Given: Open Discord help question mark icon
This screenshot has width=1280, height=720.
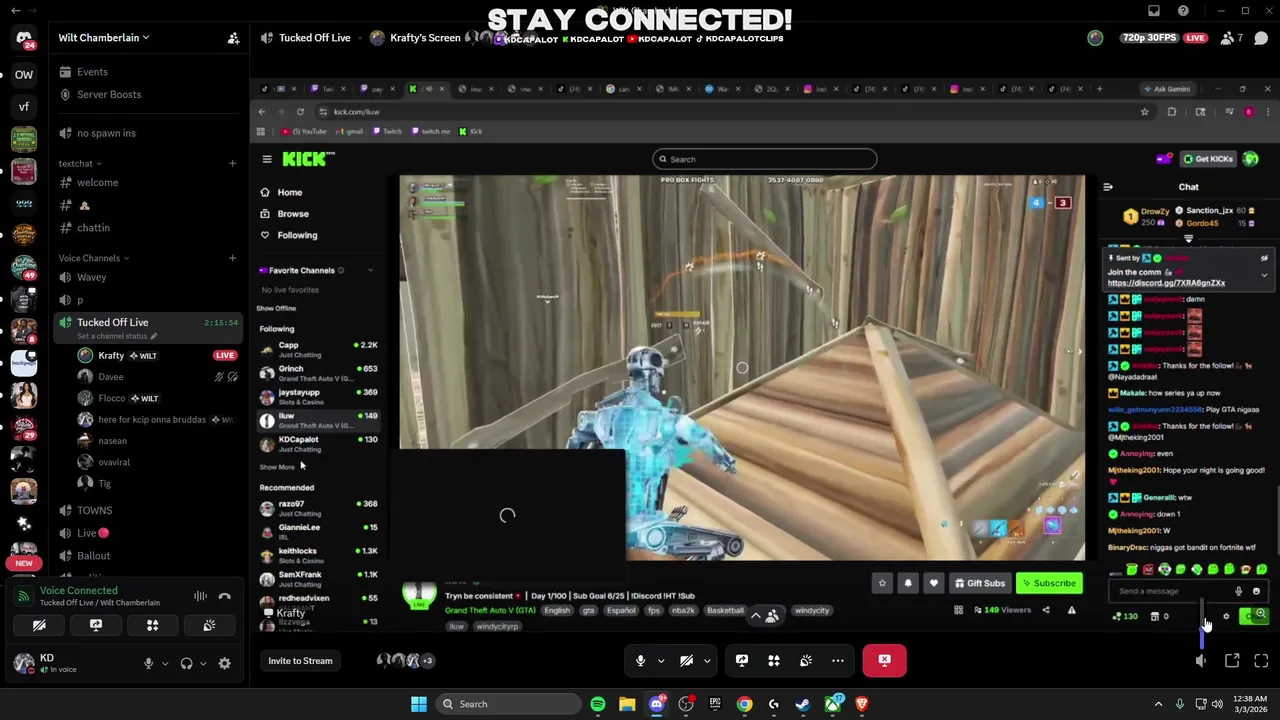Looking at the screenshot, I should click(1183, 11).
